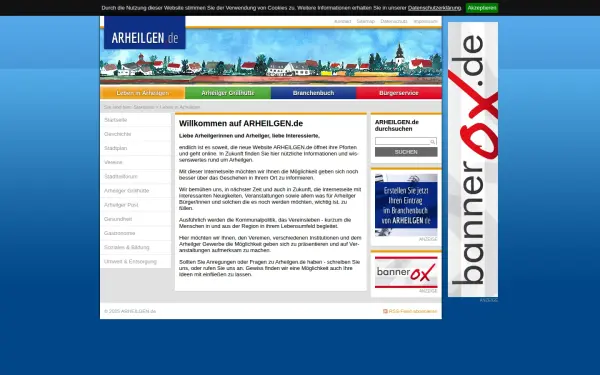Open the Datenschutzerklärung link in cookie bar
The width and height of the screenshot is (600, 375).
pos(434,8)
